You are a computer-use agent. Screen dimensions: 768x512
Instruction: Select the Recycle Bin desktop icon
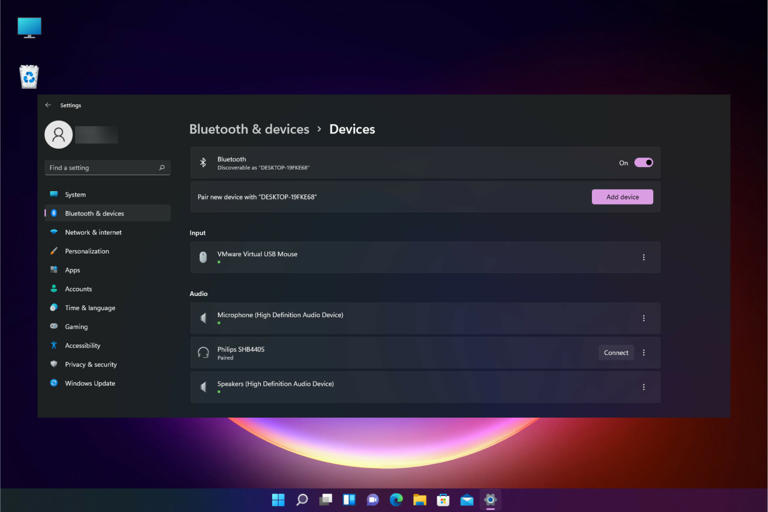(29, 76)
